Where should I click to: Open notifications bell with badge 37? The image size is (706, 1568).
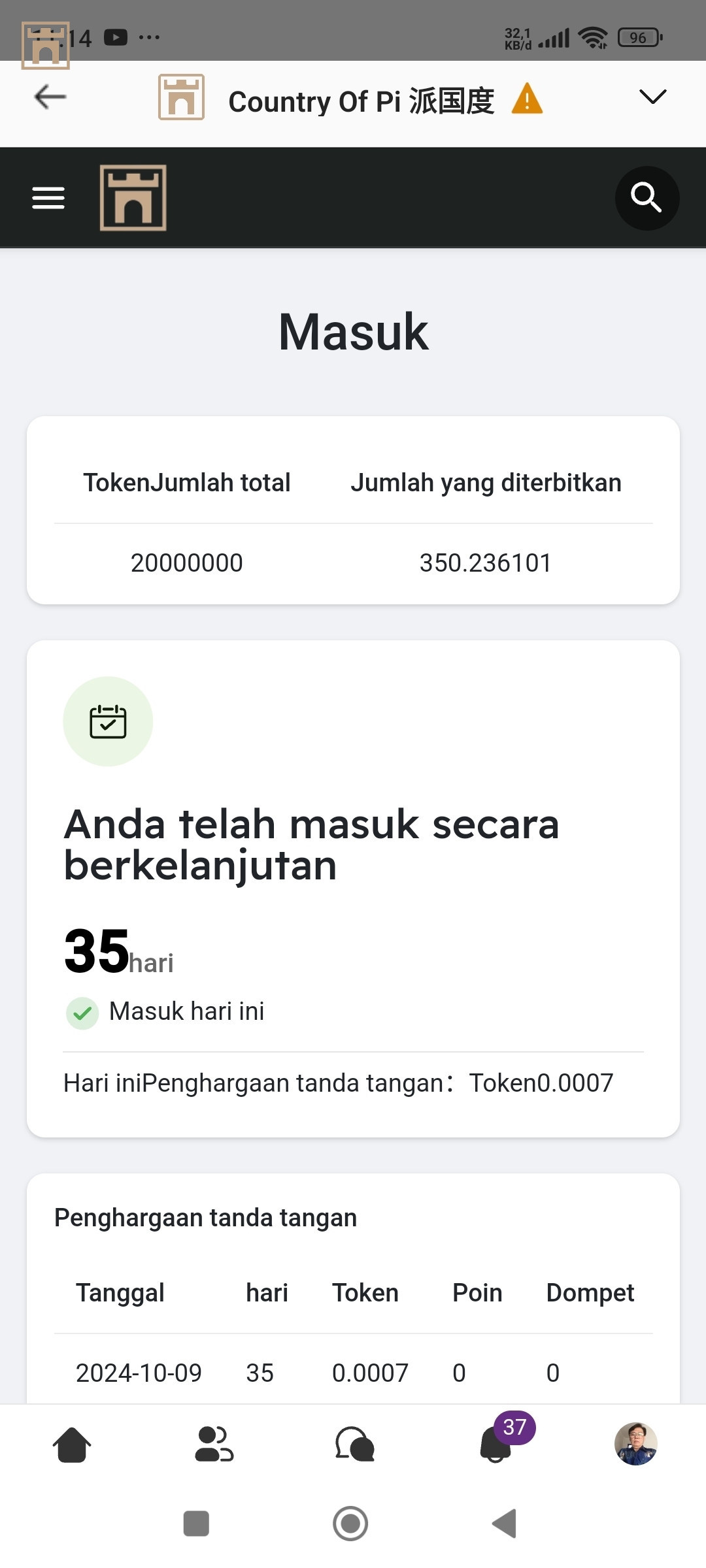[497, 1443]
